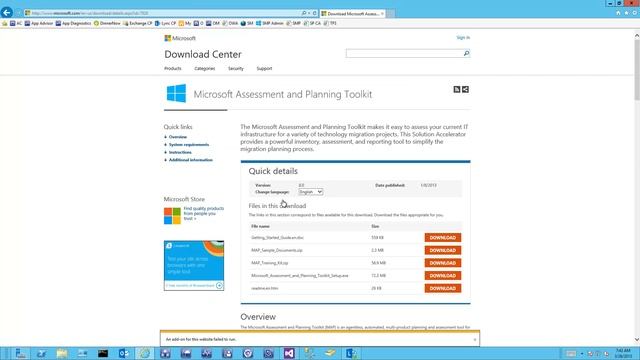Open the SMP Admin bookmark

click(269, 23)
